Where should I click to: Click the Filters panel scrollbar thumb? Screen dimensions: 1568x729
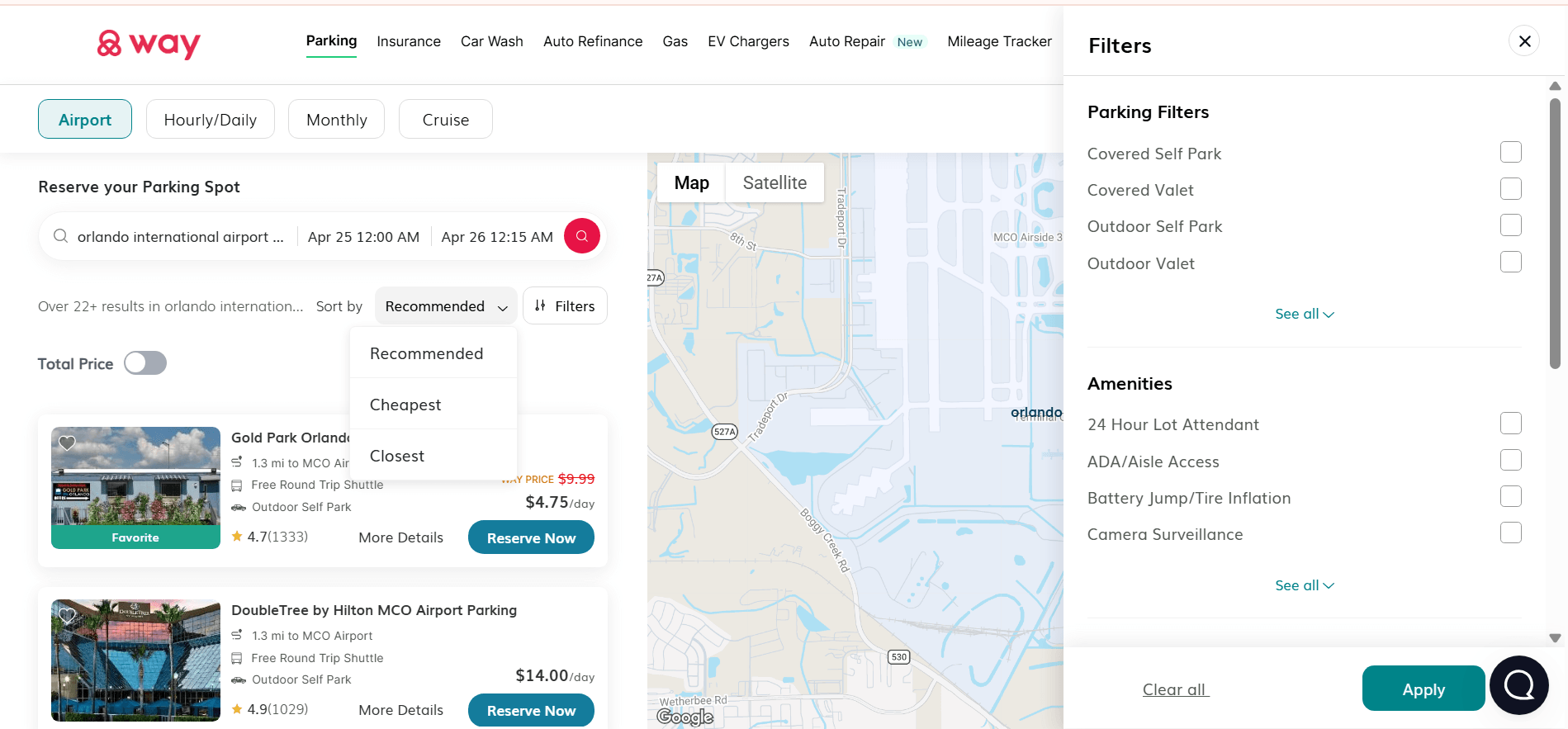(x=1555, y=234)
